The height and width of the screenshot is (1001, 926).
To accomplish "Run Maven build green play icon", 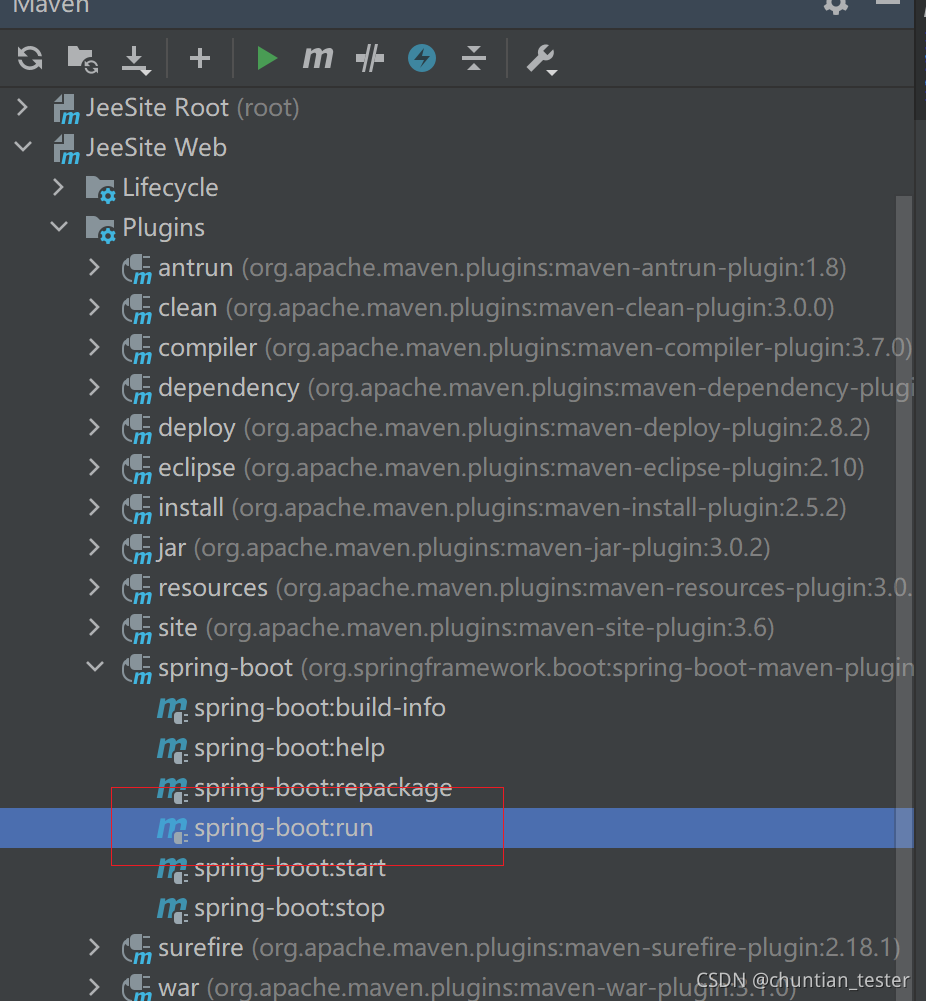I will tap(266, 58).
